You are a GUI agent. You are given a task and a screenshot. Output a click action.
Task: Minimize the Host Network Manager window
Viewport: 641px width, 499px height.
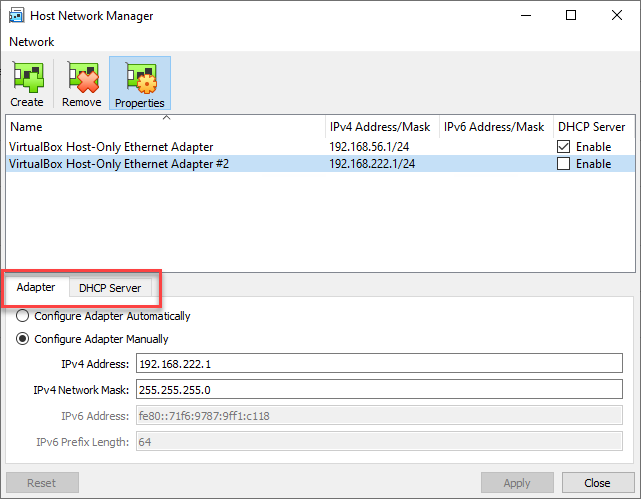[526, 16]
